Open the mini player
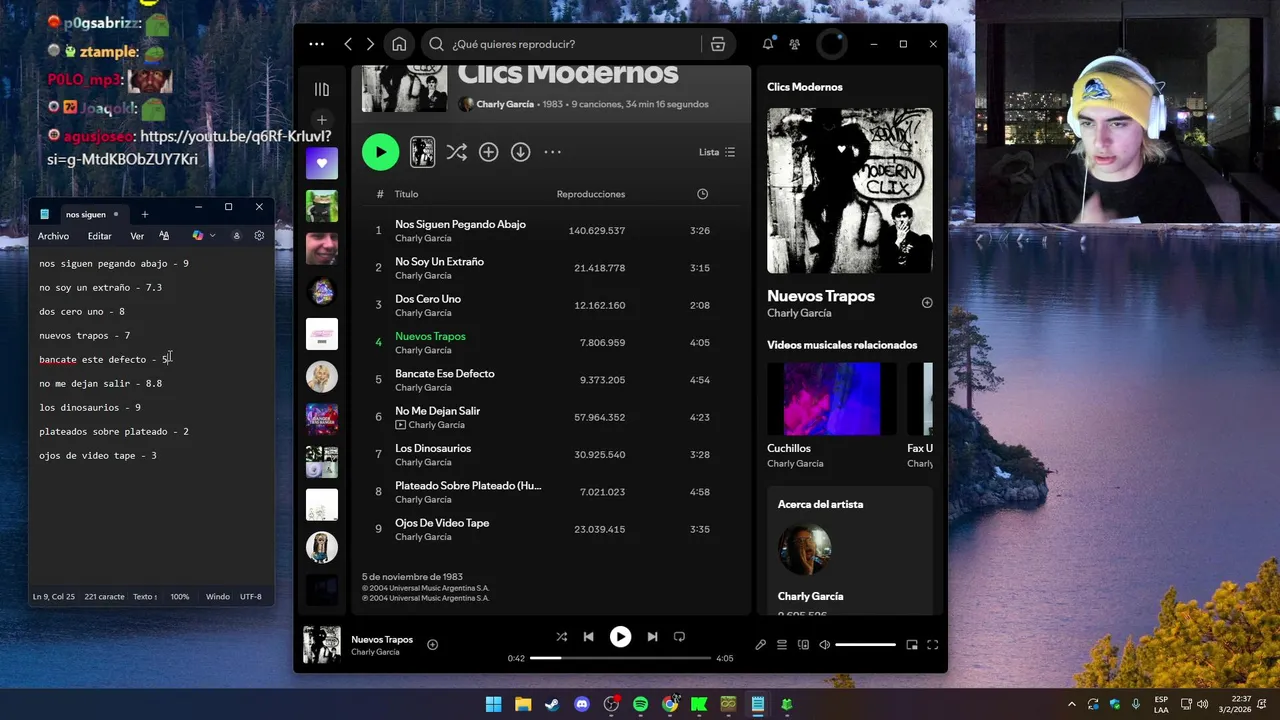1280x720 pixels. click(912, 645)
